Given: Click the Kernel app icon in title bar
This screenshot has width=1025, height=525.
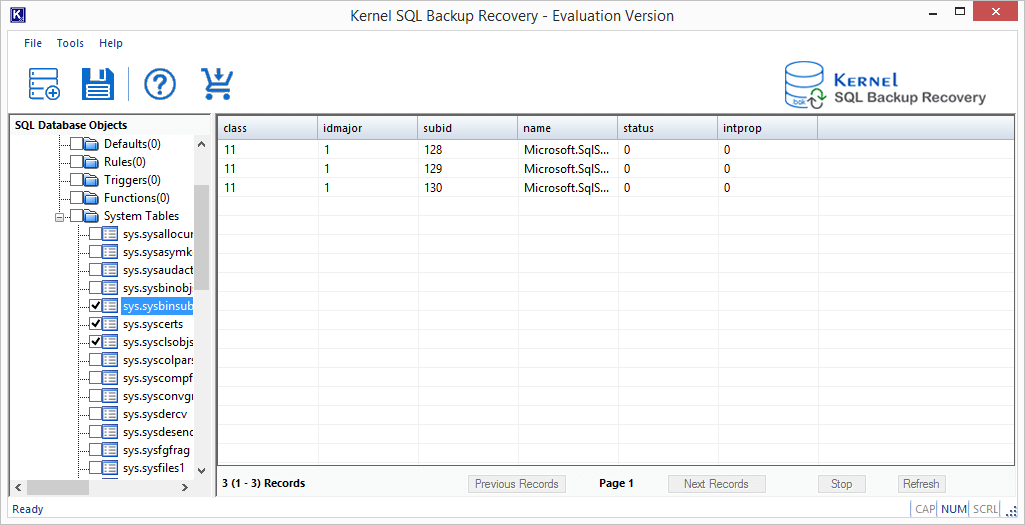Looking at the screenshot, I should 18,14.
